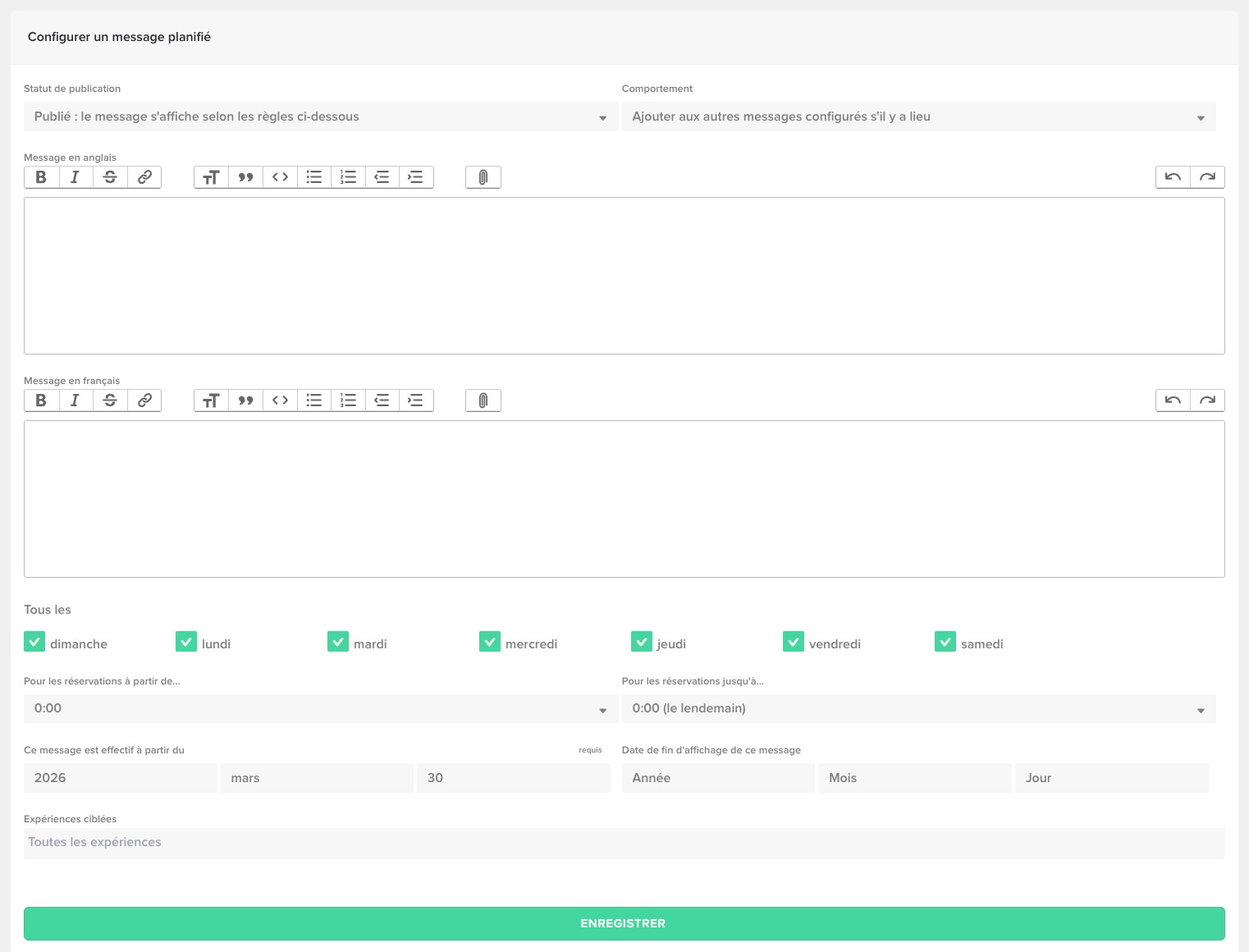Open the reservations start time dropdown
1249x952 pixels.
(x=320, y=708)
